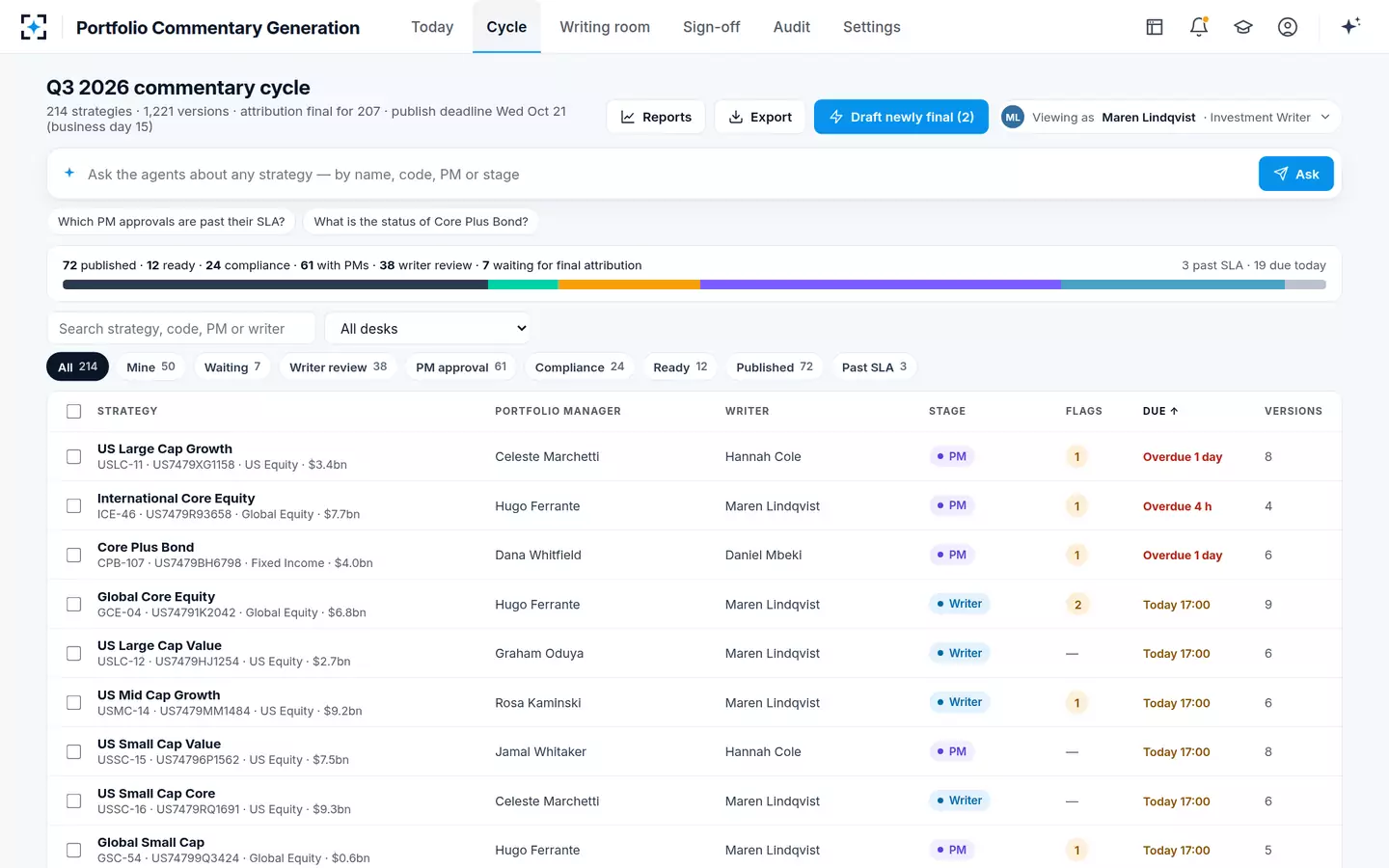
Task: Open the user account icon
Action: click(x=1288, y=27)
